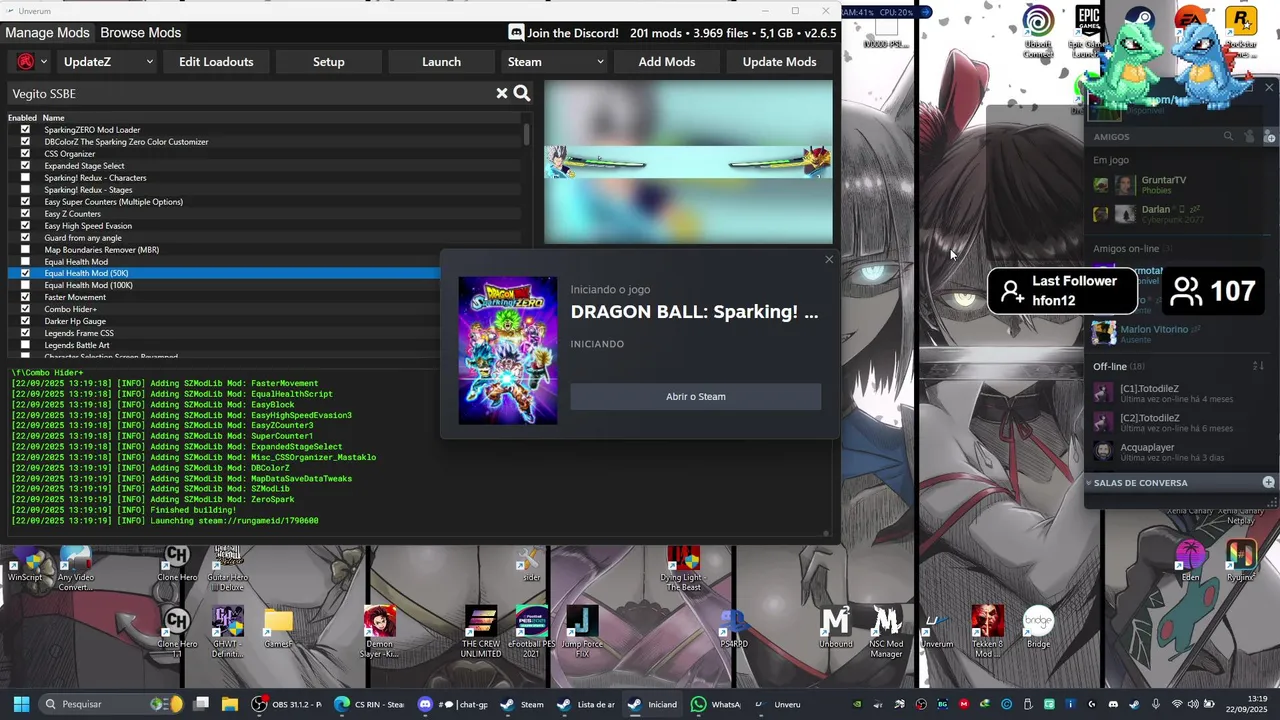This screenshot has height=720, width=1280.
Task: Click Add Mods button
Action: 667,62
